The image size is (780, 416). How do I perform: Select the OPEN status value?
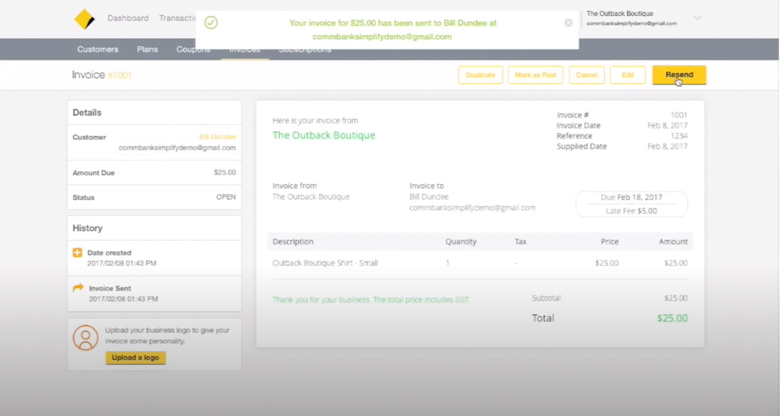point(226,197)
